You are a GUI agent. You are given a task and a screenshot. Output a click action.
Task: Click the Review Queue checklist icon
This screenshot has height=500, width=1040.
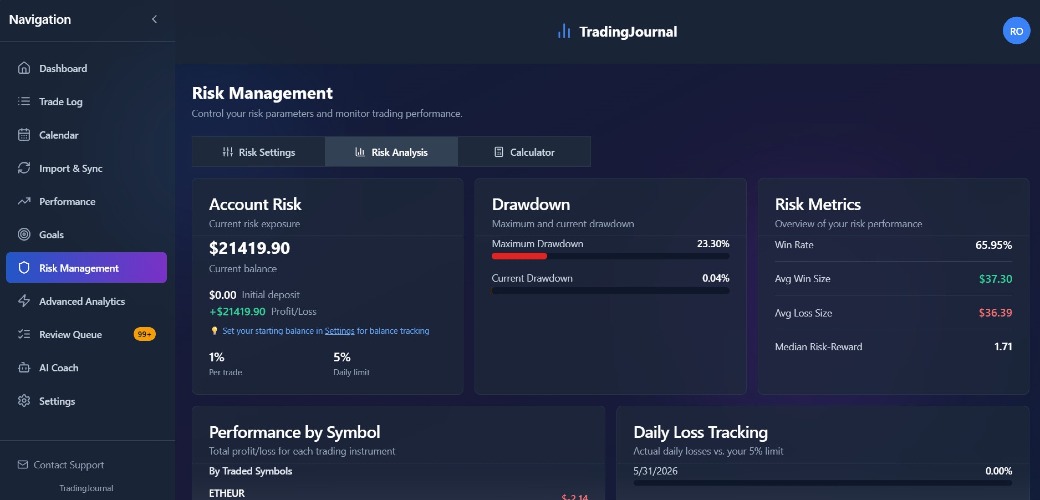tap(24, 334)
